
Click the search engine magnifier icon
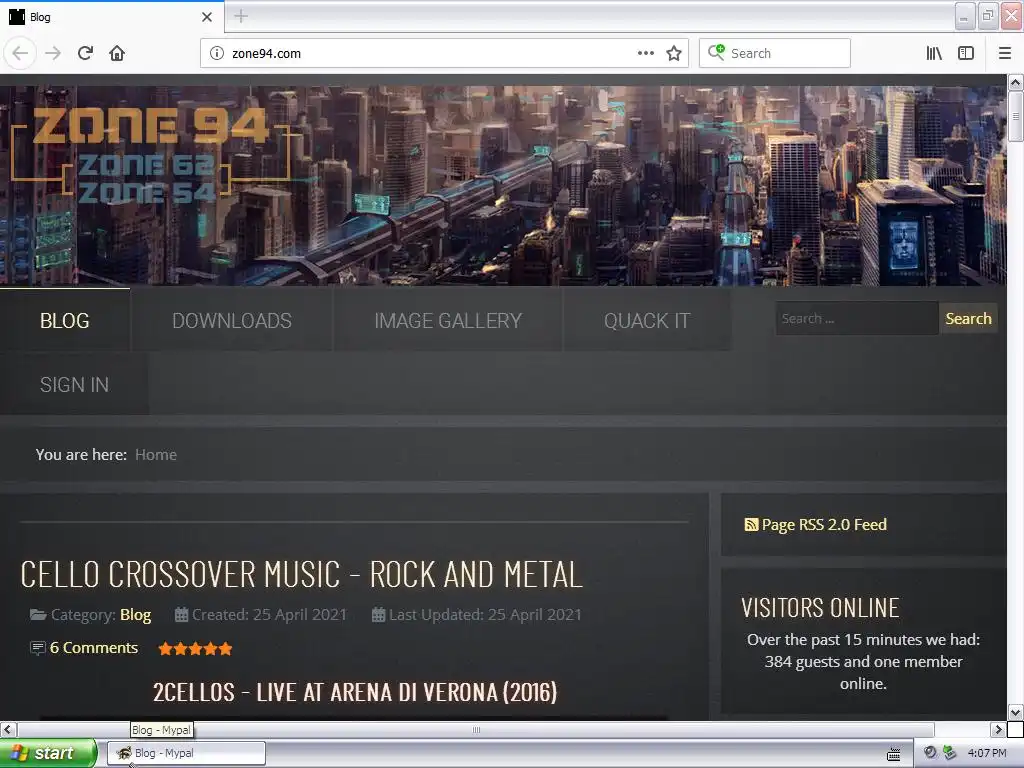coord(716,52)
